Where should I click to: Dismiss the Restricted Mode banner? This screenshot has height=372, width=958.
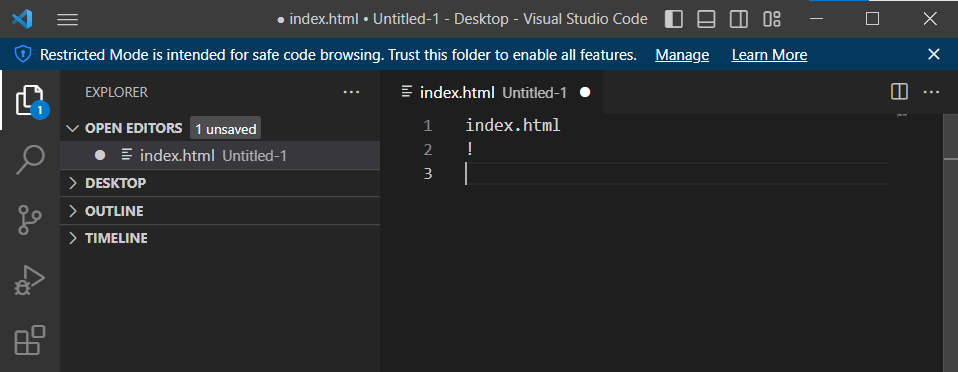click(934, 54)
